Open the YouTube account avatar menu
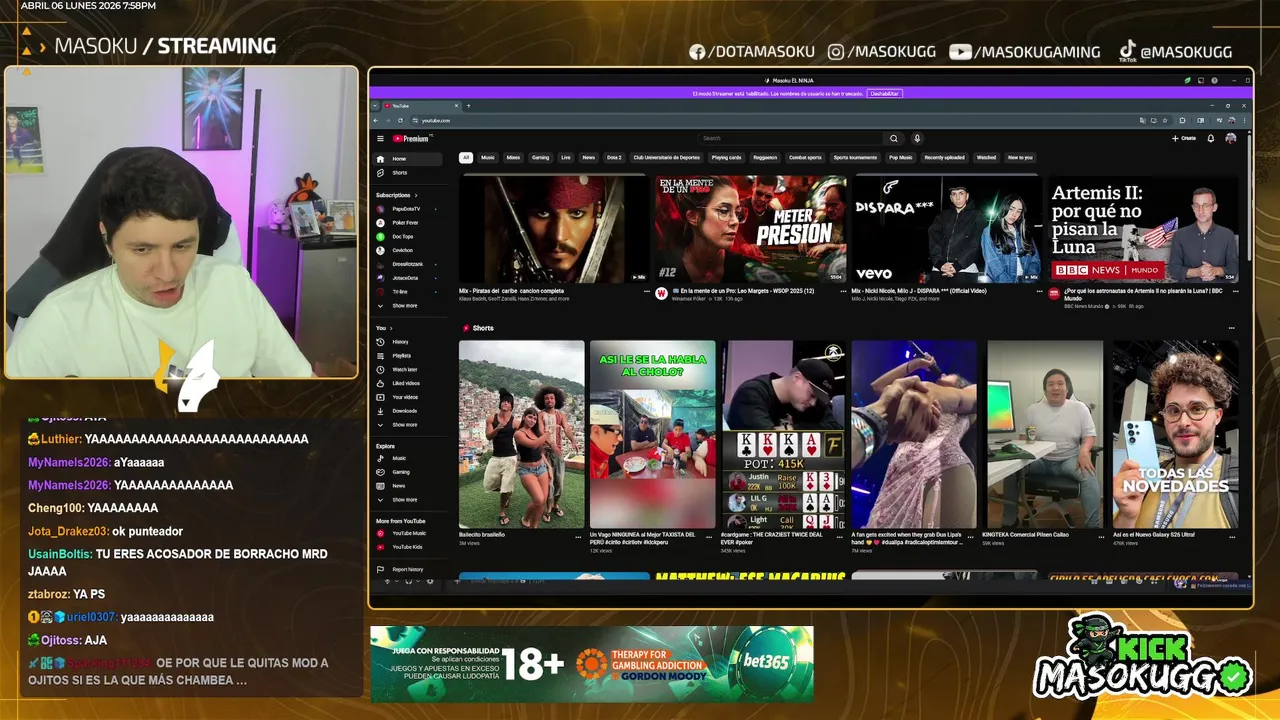 coord(1231,139)
